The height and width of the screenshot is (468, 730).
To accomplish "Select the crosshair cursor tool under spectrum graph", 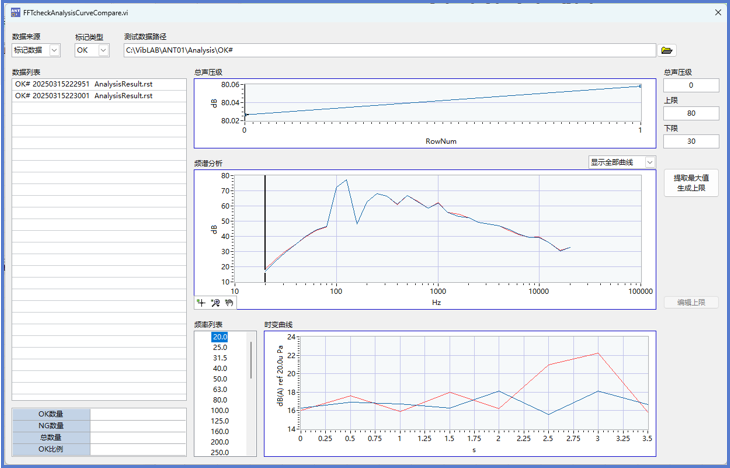I will (x=201, y=302).
